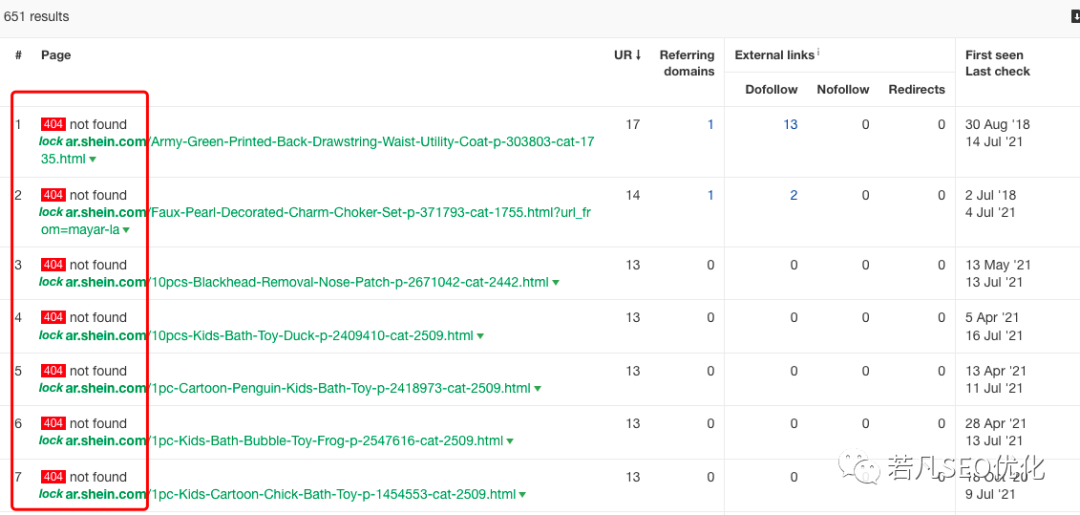Sort by Referring domains column header
The image size is (1080, 515).
click(x=686, y=63)
